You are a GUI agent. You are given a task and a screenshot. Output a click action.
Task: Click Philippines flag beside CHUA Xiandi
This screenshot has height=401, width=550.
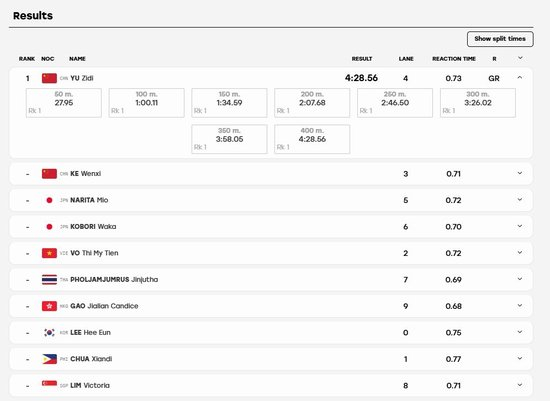pyautogui.click(x=49, y=359)
